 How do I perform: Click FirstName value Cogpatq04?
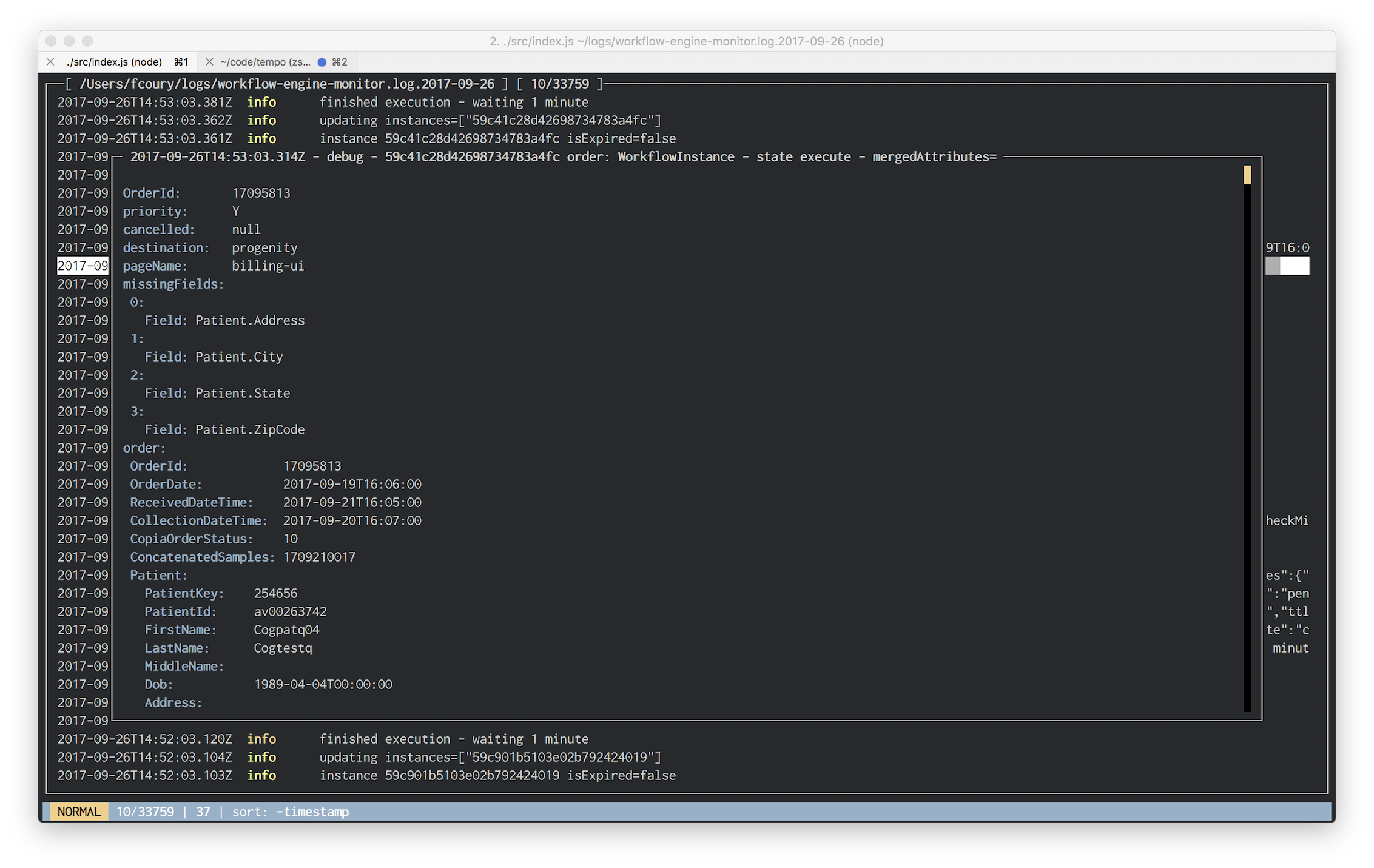287,630
